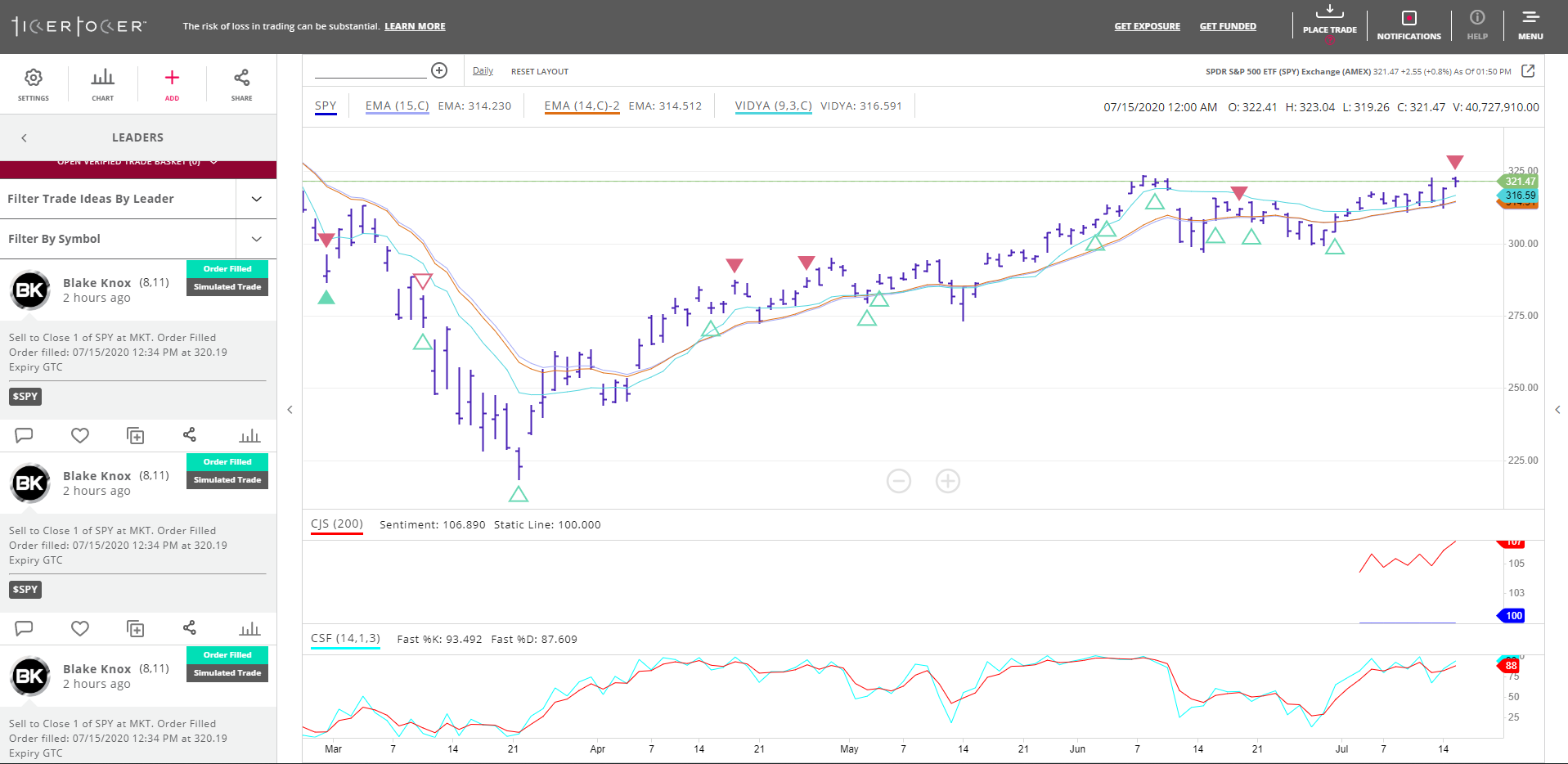Click the GET FUNDED link
The height and width of the screenshot is (764, 1568).
pyautogui.click(x=1228, y=26)
